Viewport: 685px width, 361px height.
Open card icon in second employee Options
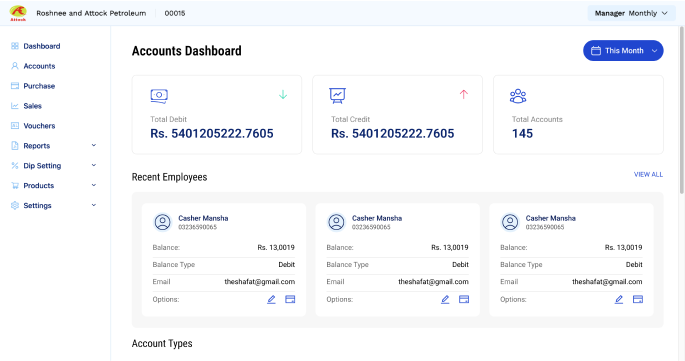tap(464, 299)
